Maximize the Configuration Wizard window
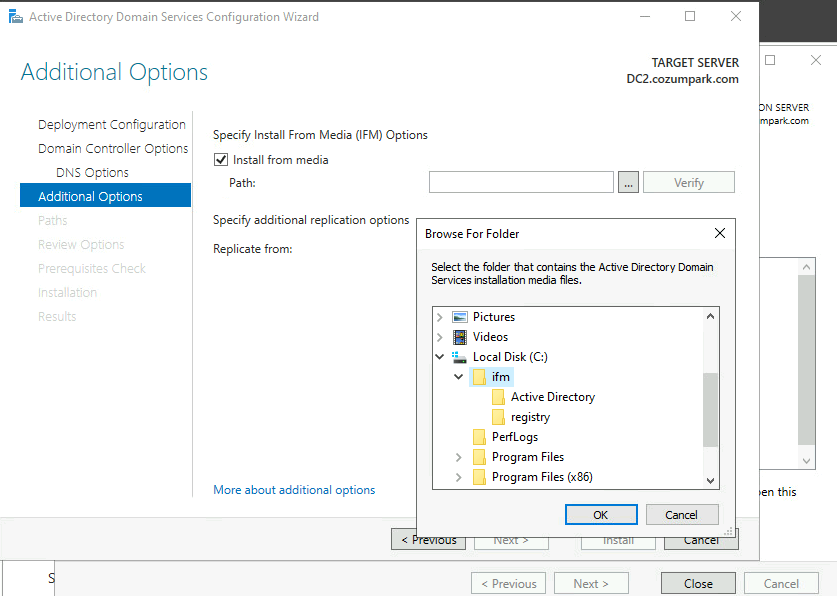Screen dimensions: 837x596 click(690, 17)
